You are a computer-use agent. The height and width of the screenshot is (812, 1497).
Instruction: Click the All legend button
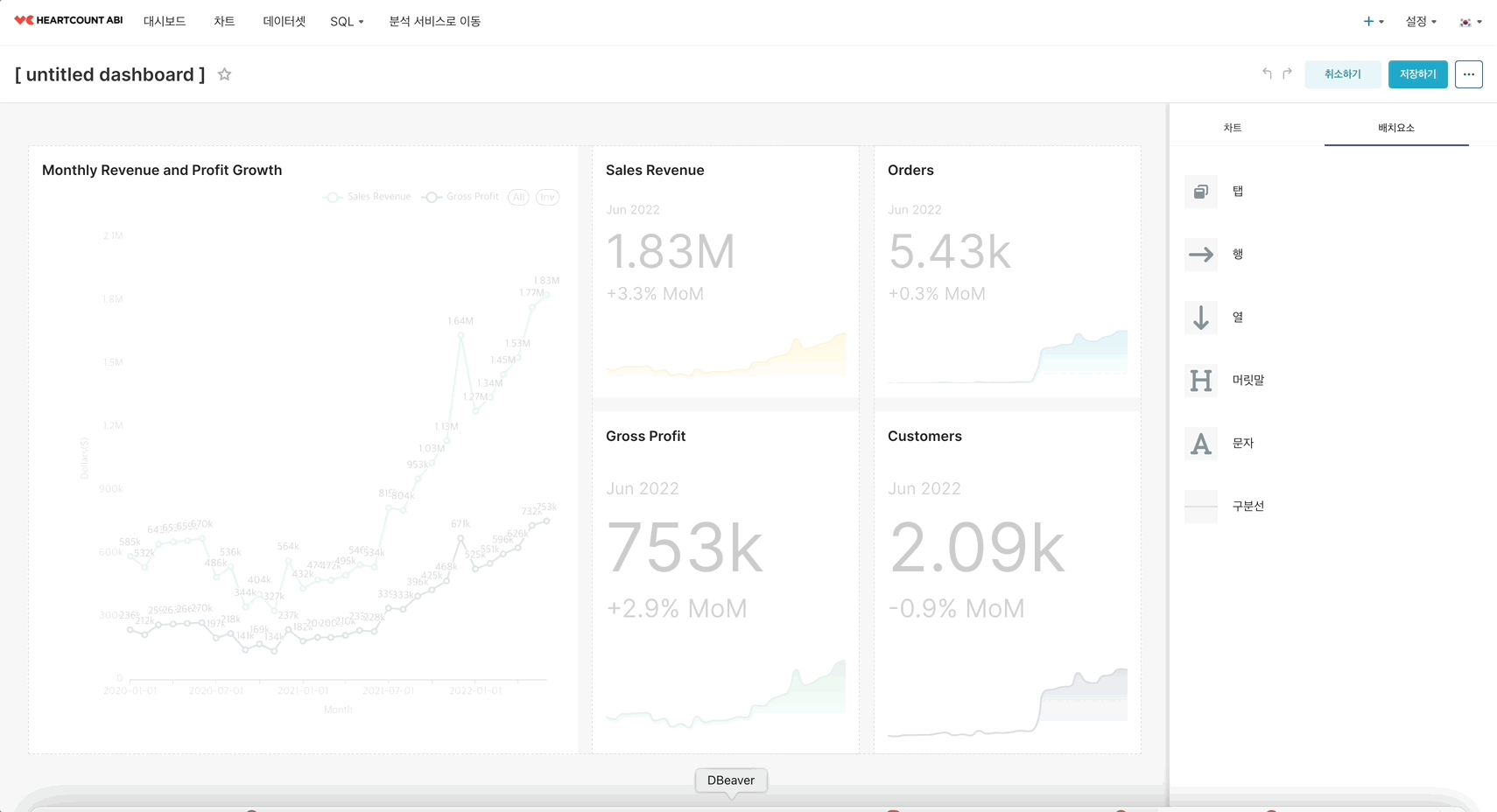[518, 197]
